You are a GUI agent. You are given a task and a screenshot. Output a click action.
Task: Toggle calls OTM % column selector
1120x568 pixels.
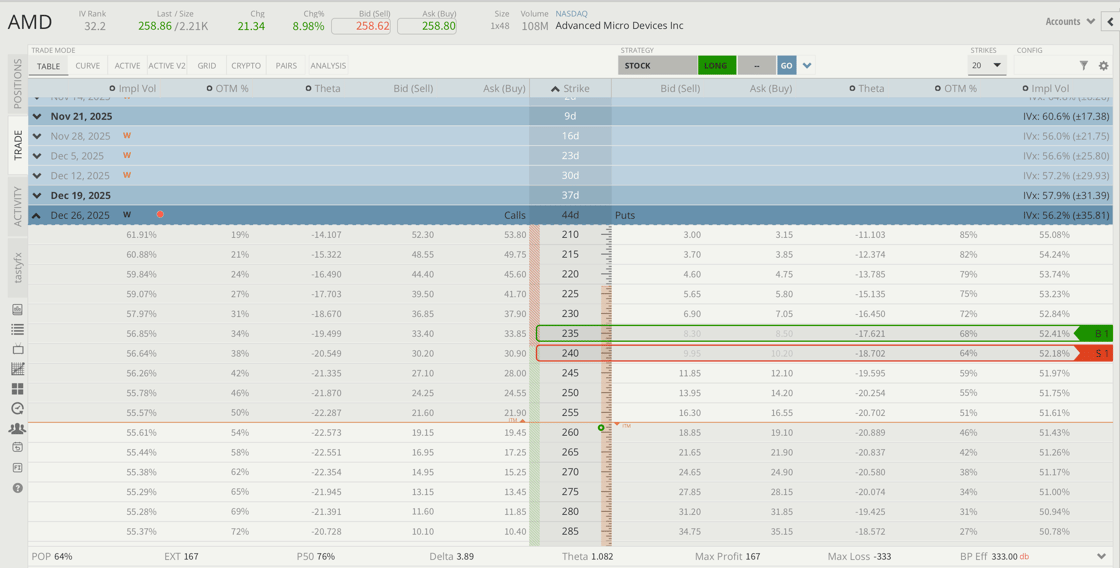[209, 89]
